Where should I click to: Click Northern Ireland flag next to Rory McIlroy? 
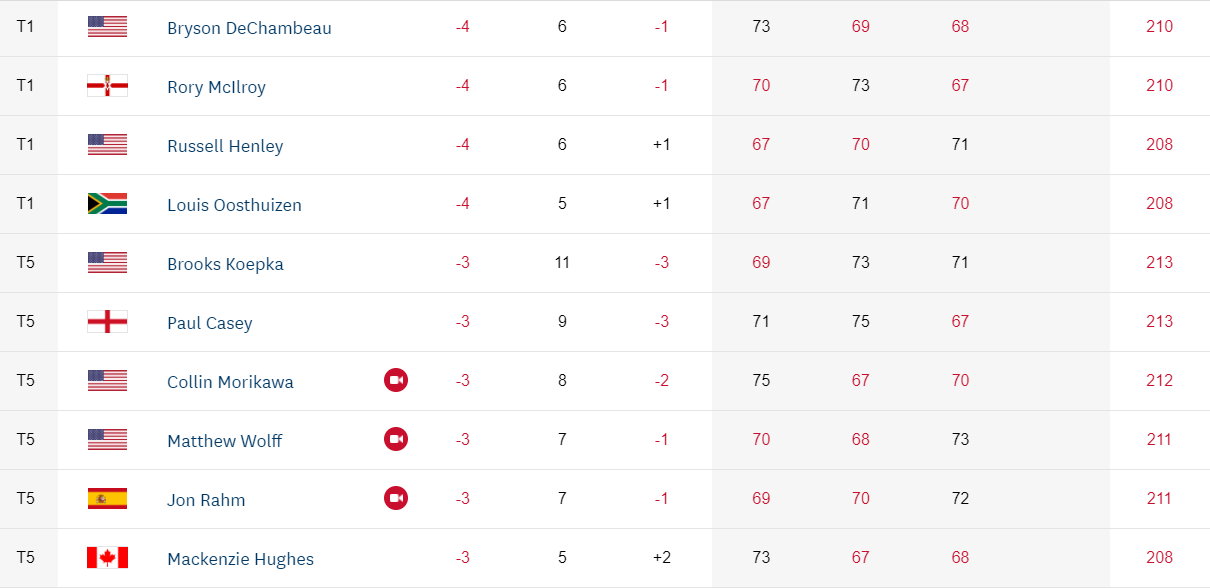click(107, 86)
